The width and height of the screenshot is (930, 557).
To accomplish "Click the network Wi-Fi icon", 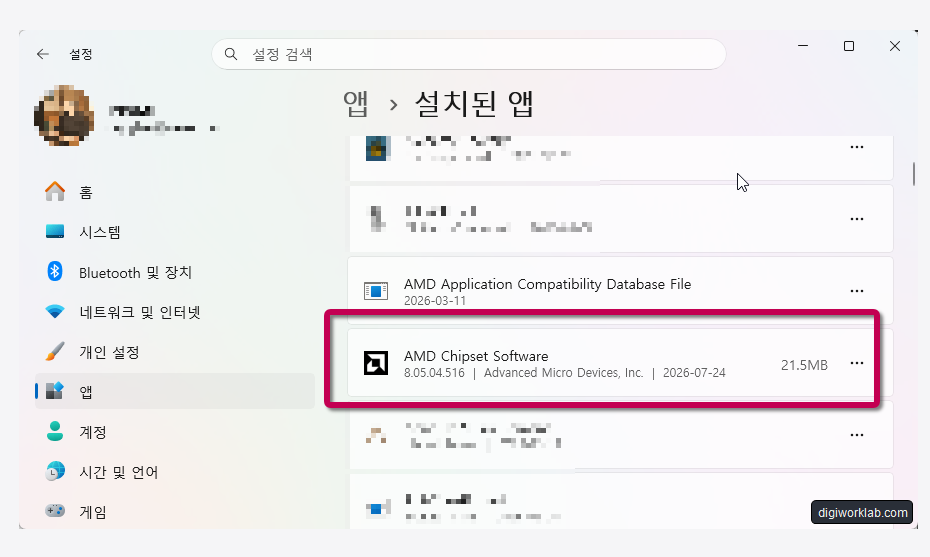I will coord(55,311).
